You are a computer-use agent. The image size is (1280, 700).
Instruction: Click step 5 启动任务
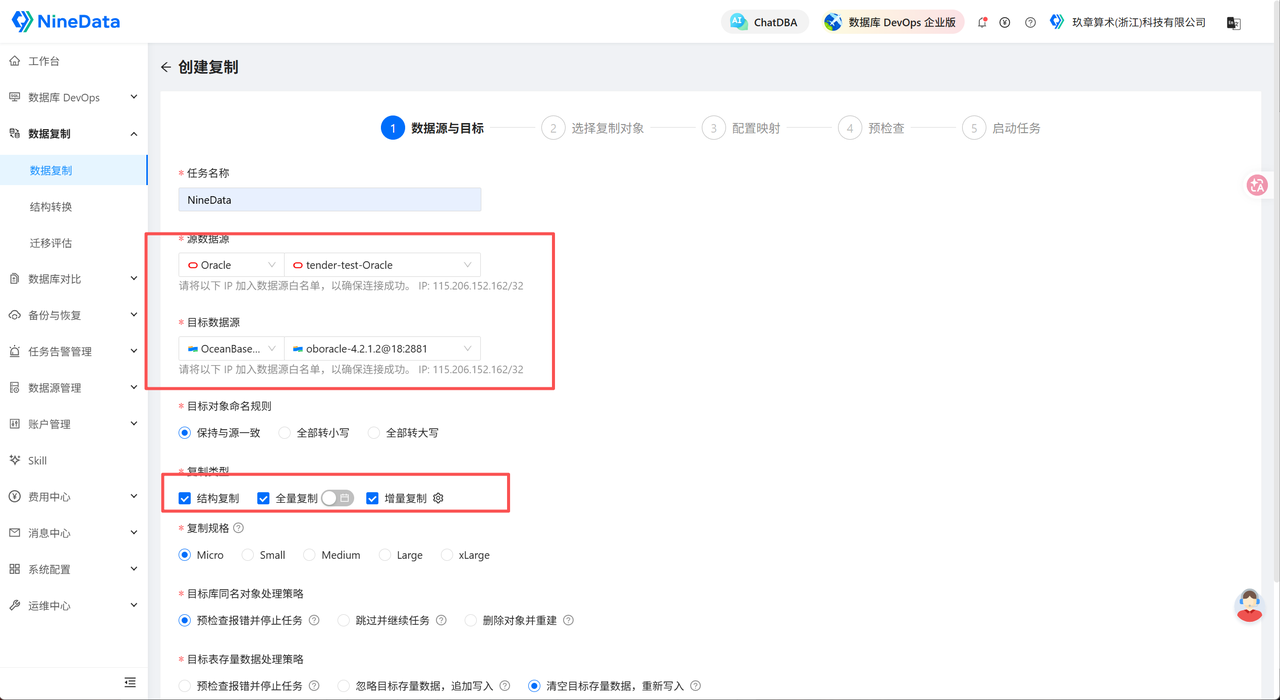pos(1001,128)
